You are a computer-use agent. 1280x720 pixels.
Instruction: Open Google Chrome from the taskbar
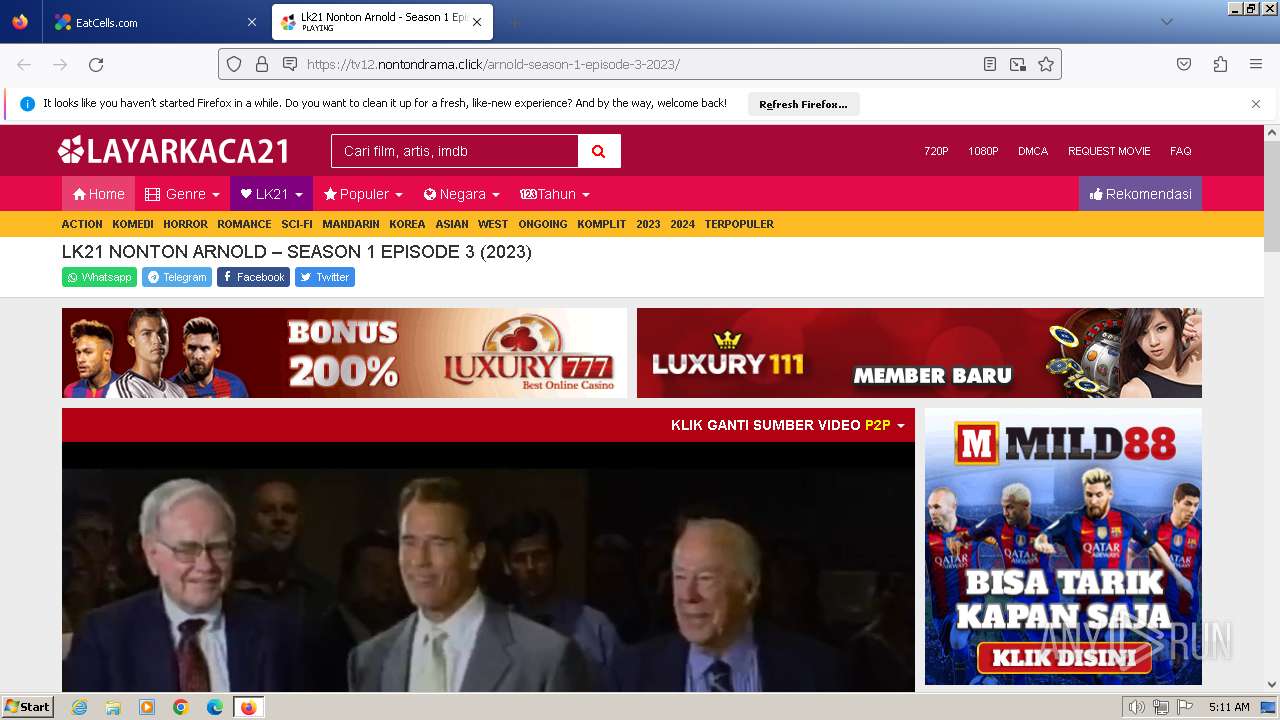pyautogui.click(x=181, y=707)
